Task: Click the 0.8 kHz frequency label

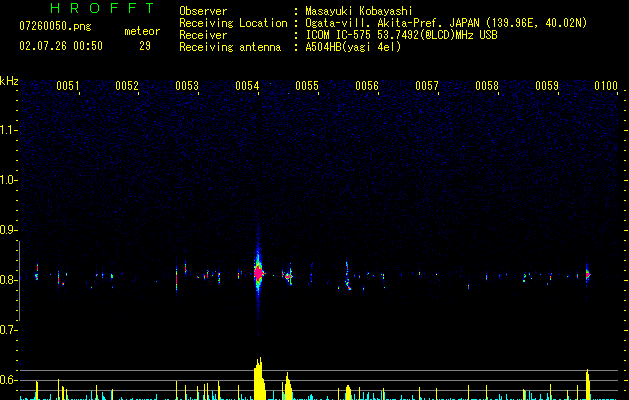Action: click(x=8, y=280)
